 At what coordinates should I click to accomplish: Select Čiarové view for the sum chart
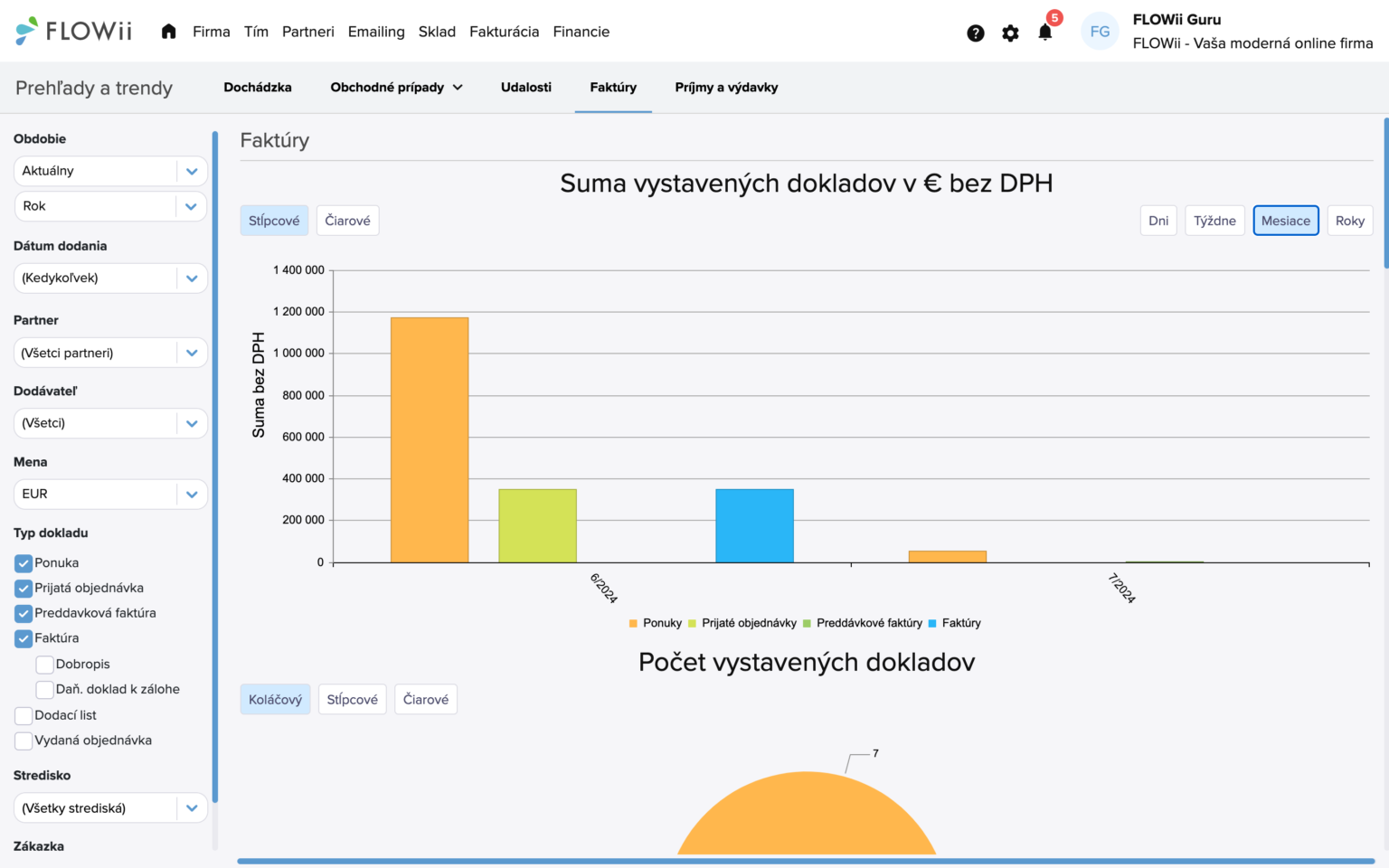347,220
